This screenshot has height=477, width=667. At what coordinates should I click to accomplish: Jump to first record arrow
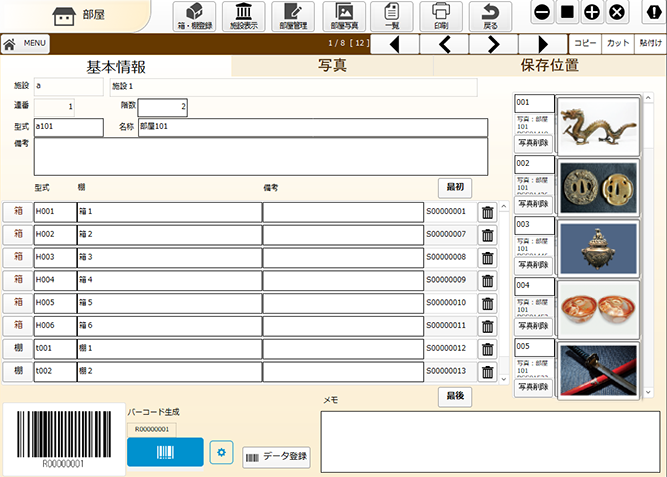point(394,44)
